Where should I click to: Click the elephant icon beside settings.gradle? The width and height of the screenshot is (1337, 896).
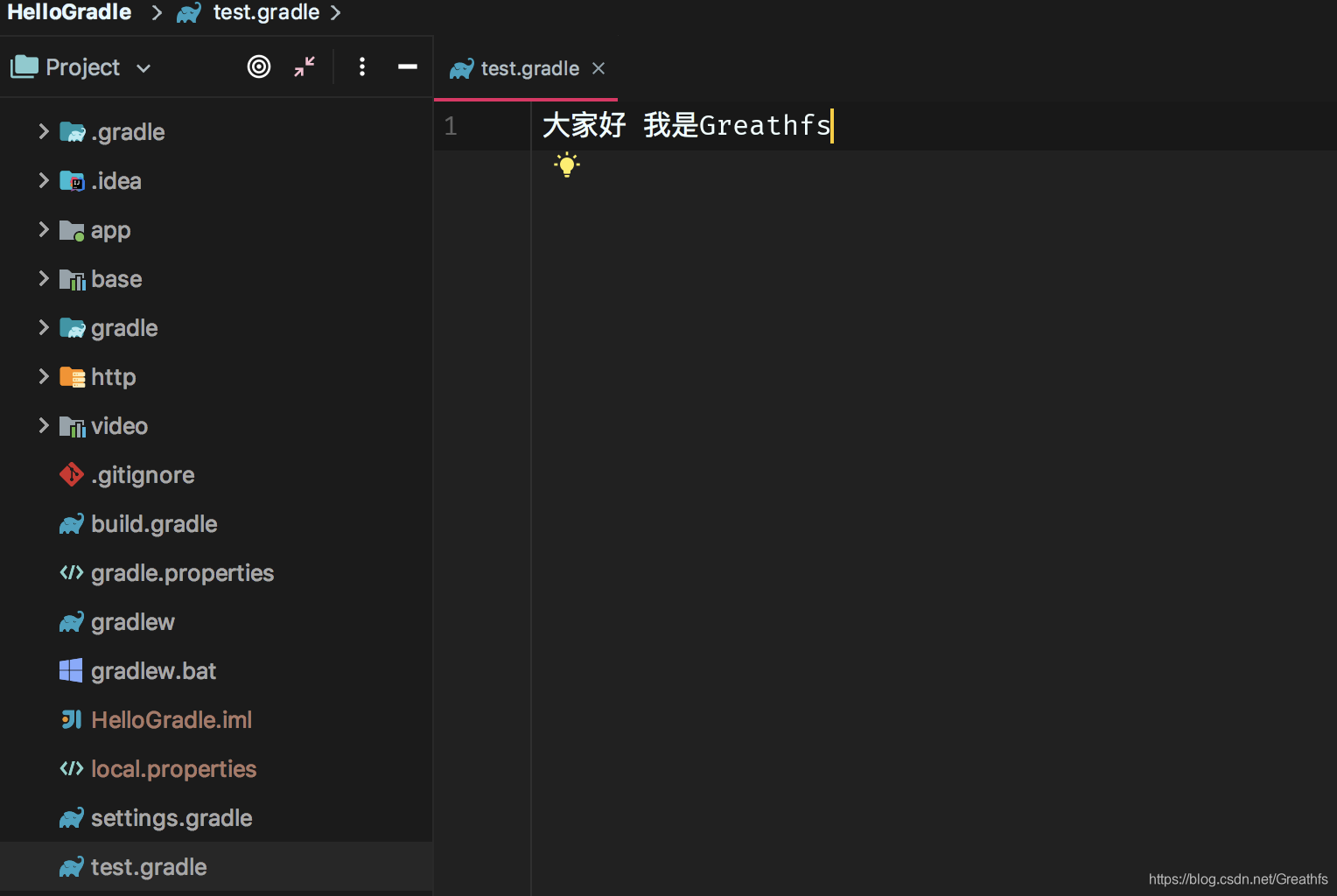tap(72, 818)
